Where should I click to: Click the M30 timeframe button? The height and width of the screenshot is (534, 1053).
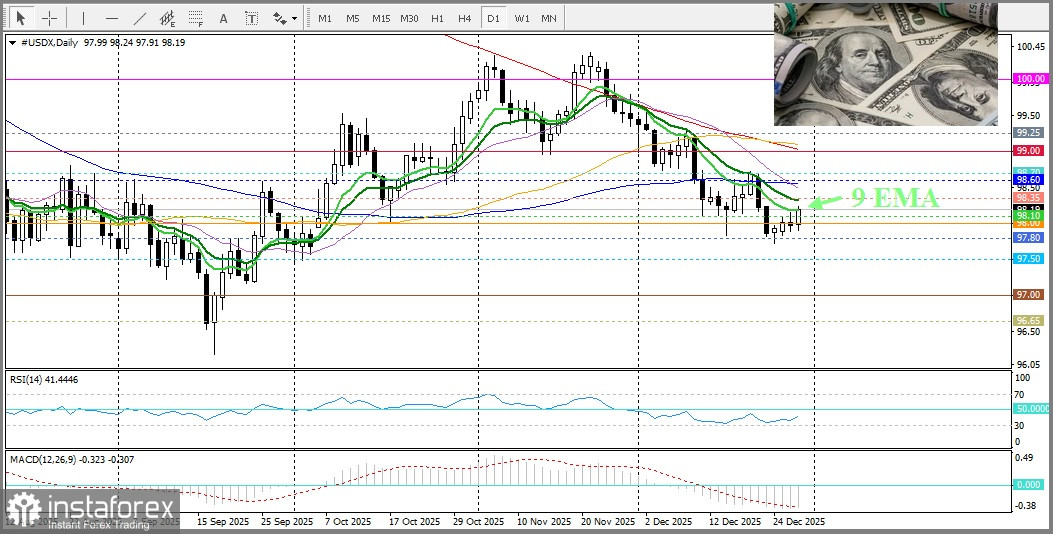point(409,18)
